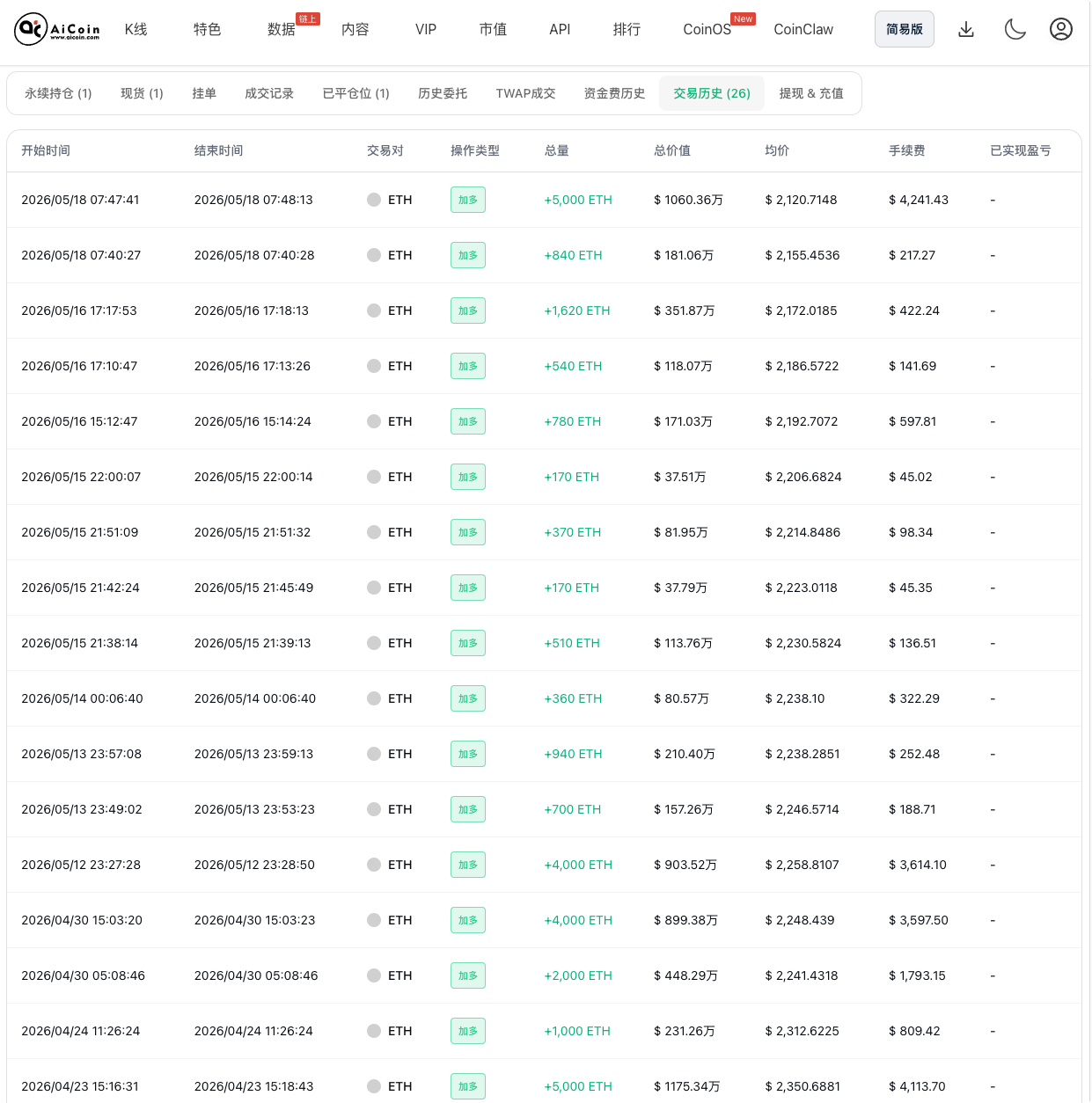Screen dimensions: 1092x1103
Task: Click the 结束时间 column header
Action: click(218, 150)
